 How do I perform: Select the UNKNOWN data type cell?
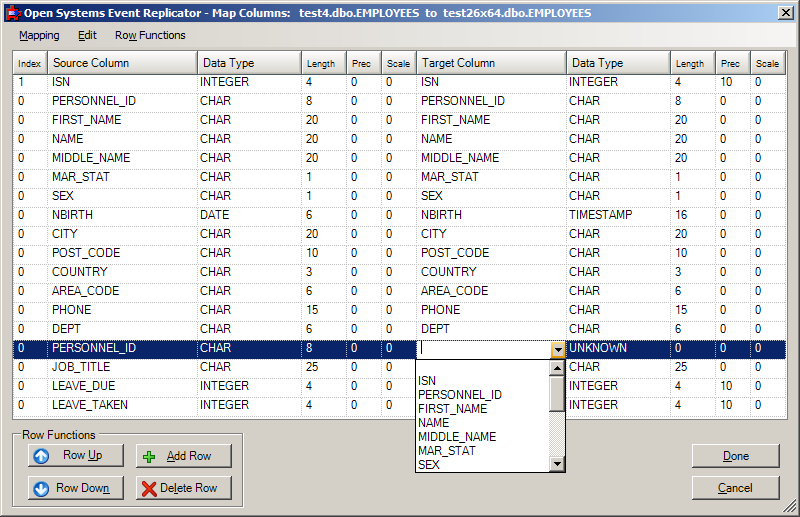(x=618, y=348)
